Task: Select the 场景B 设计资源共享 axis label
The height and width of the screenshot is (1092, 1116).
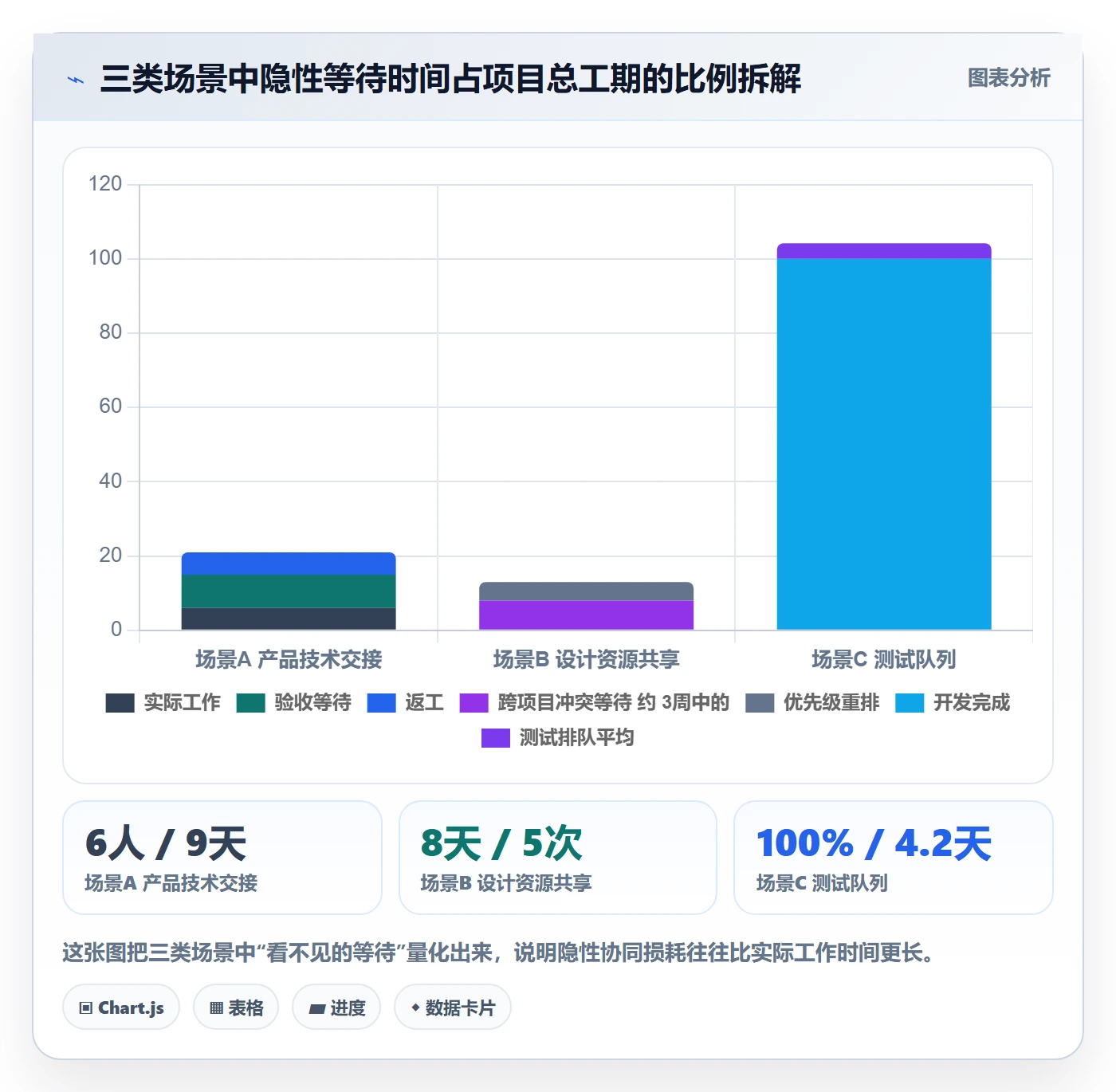Action: [x=586, y=659]
